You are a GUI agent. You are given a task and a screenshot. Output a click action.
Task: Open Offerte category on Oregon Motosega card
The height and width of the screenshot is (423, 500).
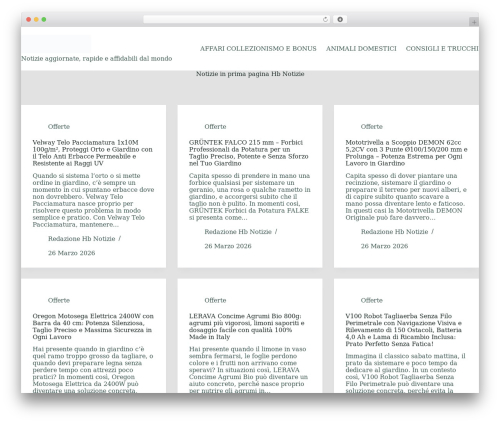pos(59,300)
